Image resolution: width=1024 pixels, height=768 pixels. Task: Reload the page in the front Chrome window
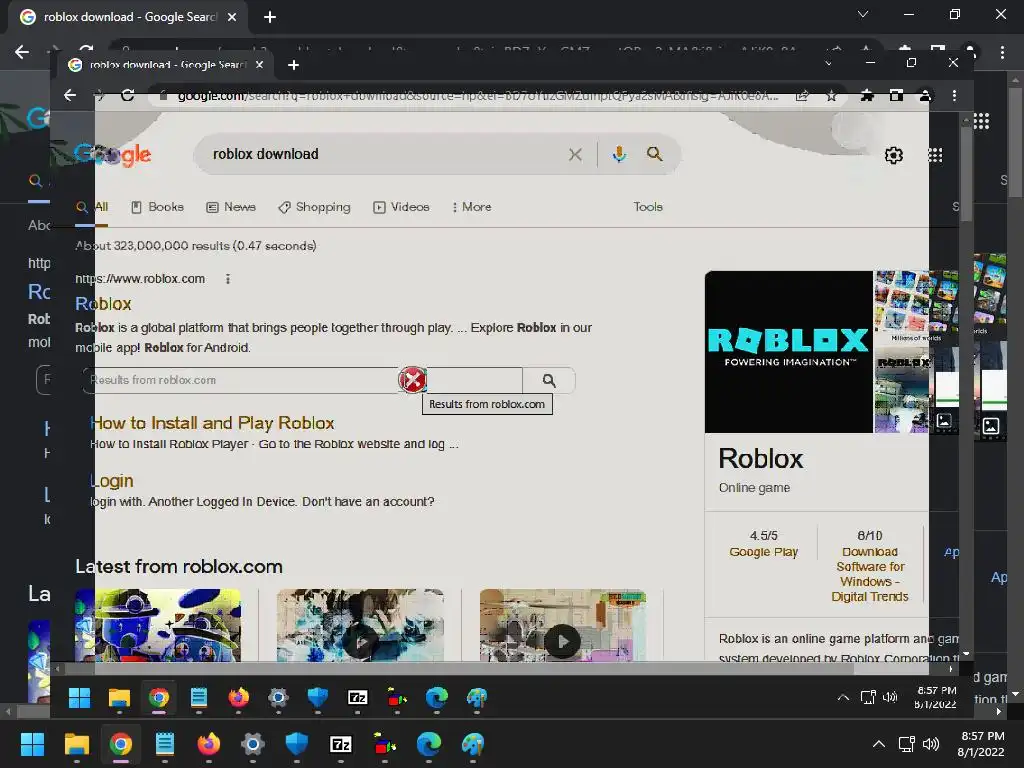pos(127,95)
